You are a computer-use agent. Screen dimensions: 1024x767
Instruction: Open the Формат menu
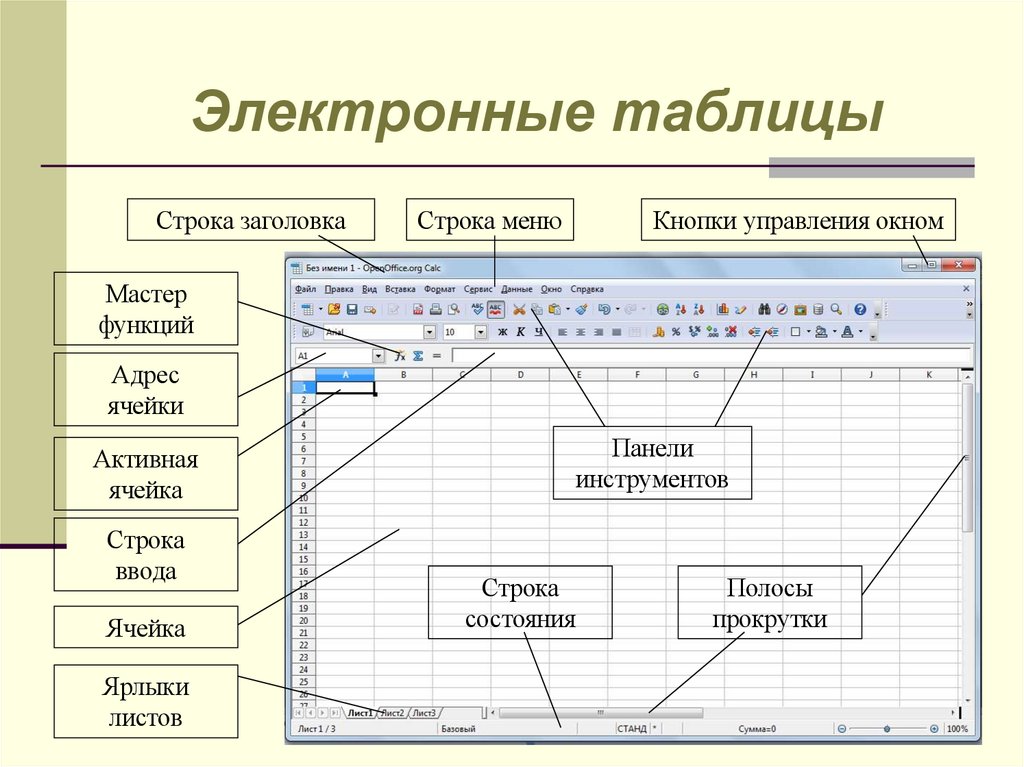coord(440,289)
